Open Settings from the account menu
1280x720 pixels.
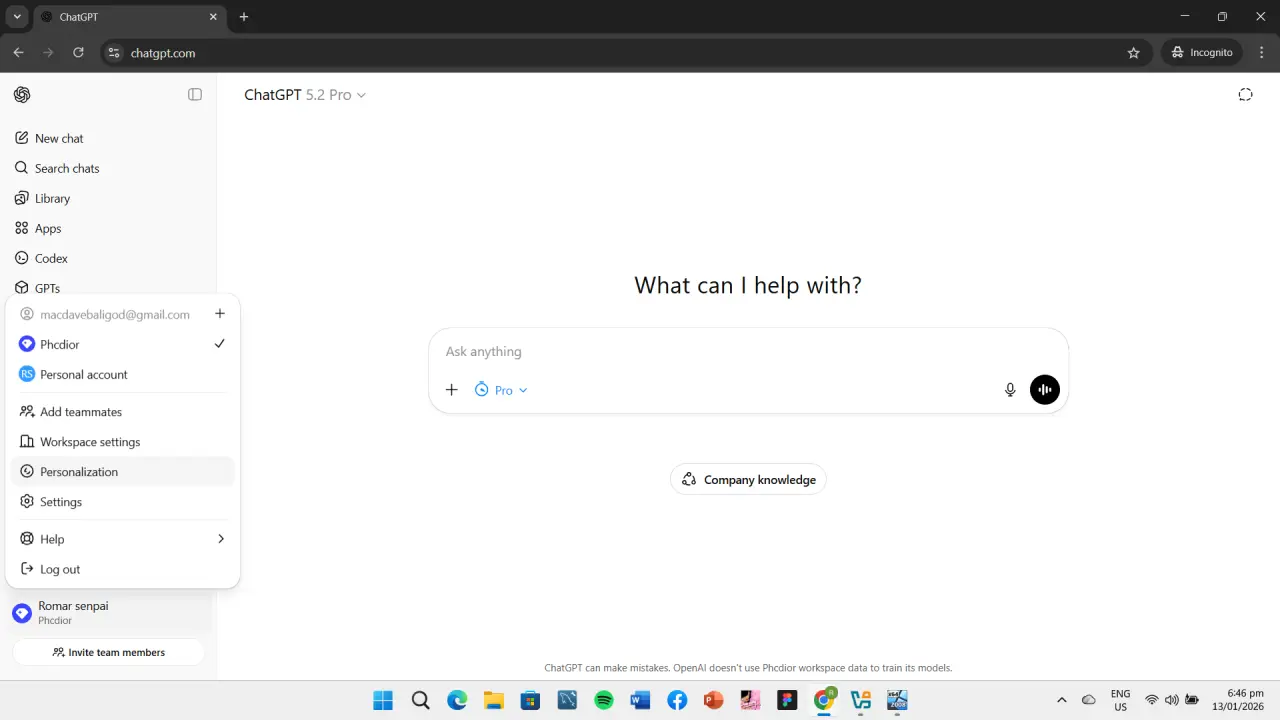(x=122, y=502)
